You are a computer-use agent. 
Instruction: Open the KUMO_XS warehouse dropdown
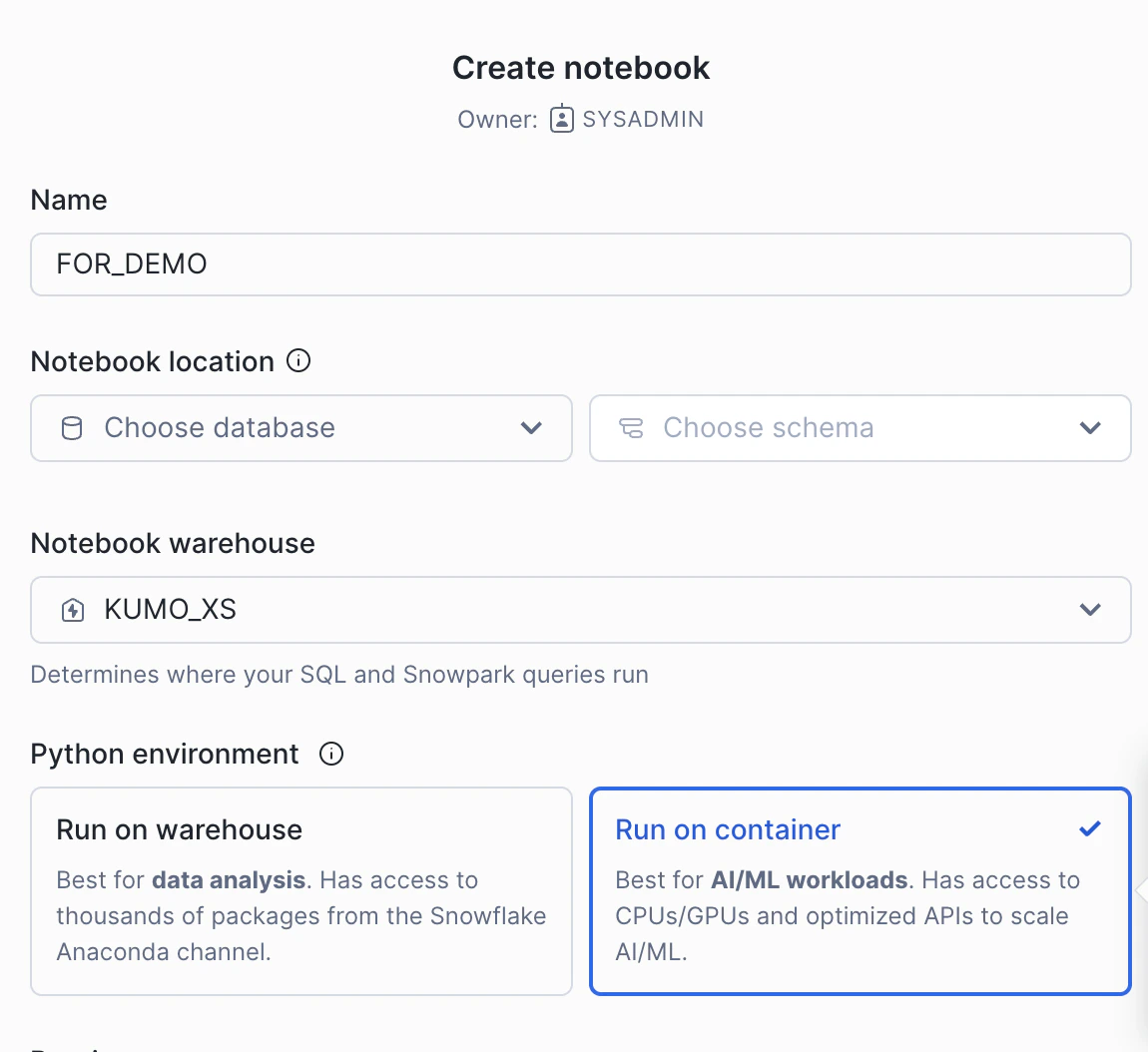point(581,609)
